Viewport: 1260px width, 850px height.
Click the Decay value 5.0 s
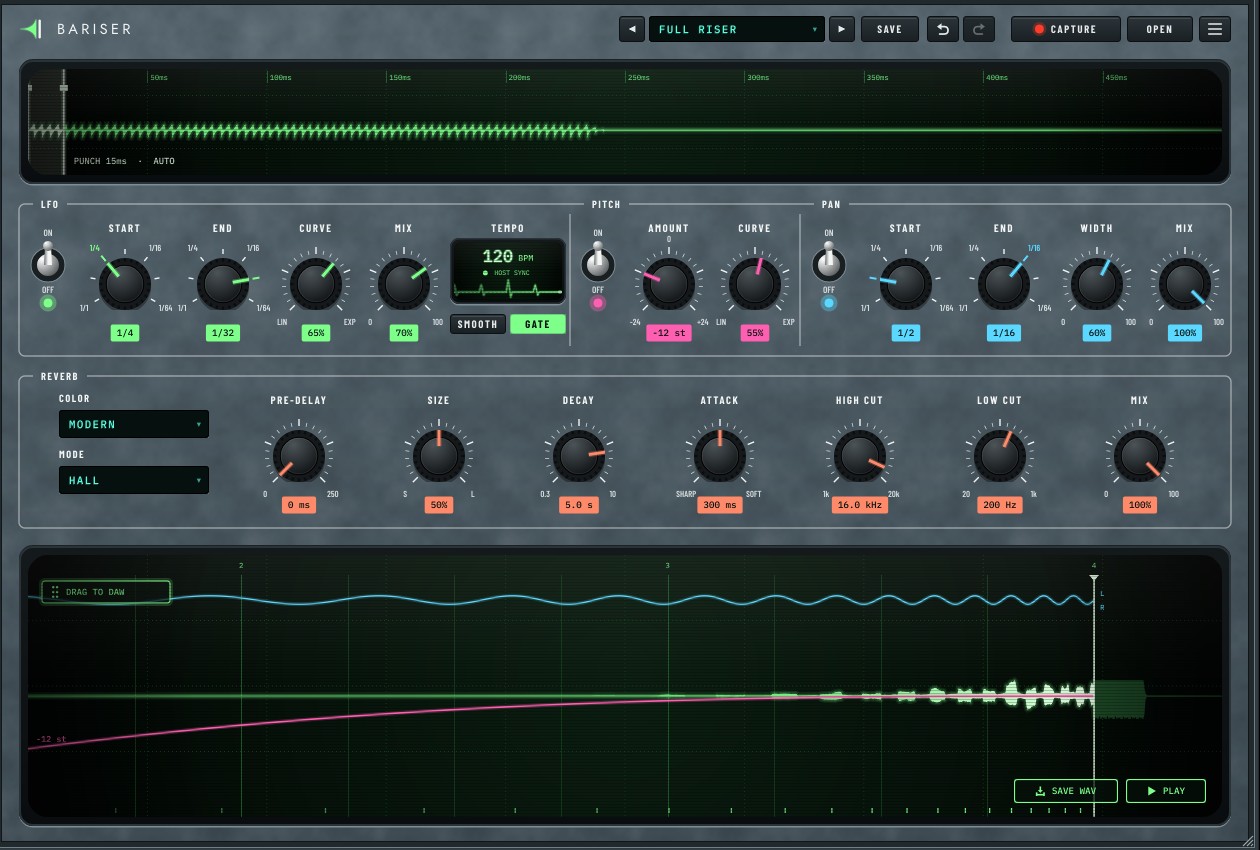[578, 505]
